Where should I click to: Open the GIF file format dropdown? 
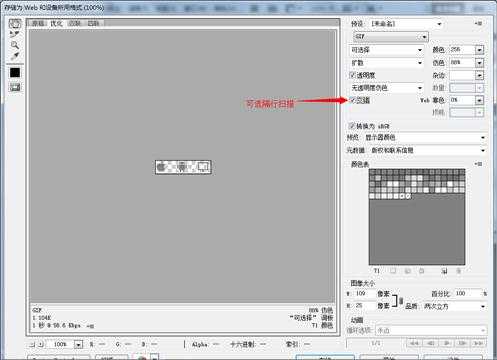pyautogui.click(x=391, y=37)
